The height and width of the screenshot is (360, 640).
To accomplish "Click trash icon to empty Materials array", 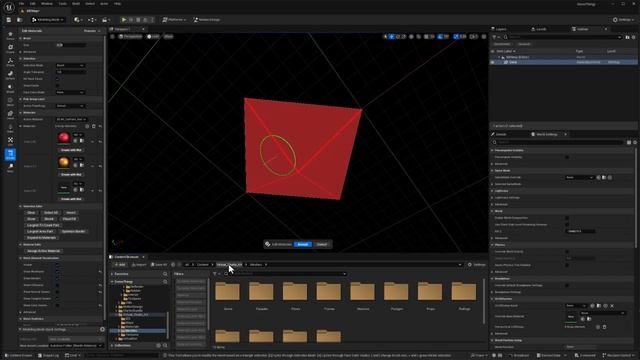I will pos(93,126).
